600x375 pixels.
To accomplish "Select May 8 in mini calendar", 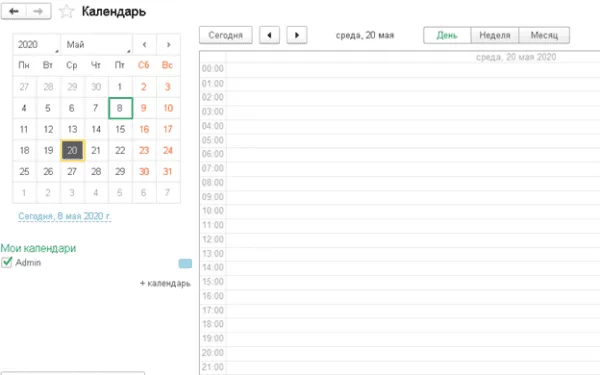I will 120,108.
